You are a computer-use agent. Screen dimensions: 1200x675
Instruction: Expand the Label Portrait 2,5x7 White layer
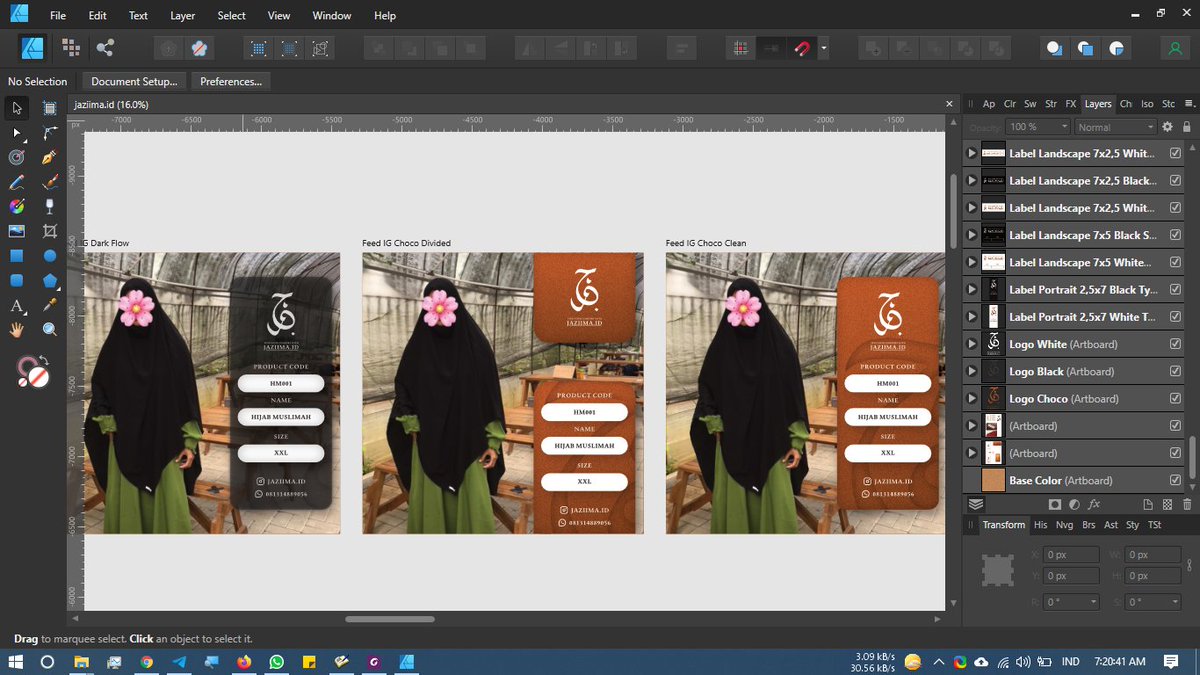(x=970, y=317)
